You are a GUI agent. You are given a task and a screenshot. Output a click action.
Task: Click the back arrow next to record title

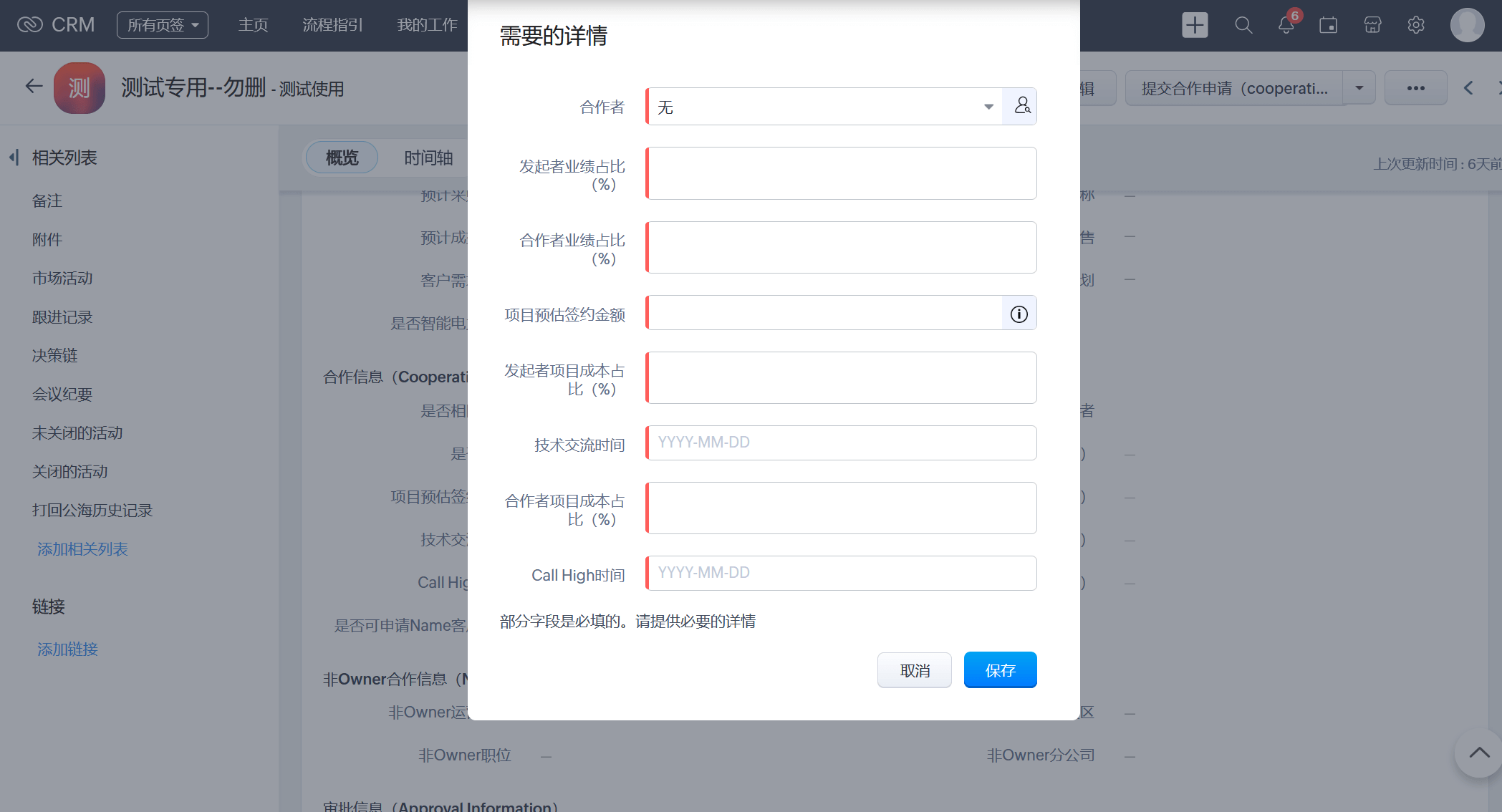[34, 87]
